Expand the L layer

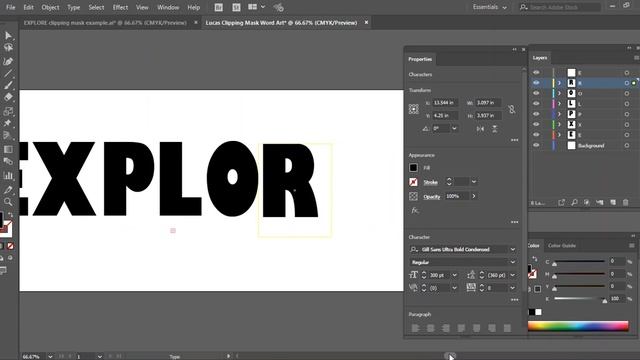coord(560,104)
